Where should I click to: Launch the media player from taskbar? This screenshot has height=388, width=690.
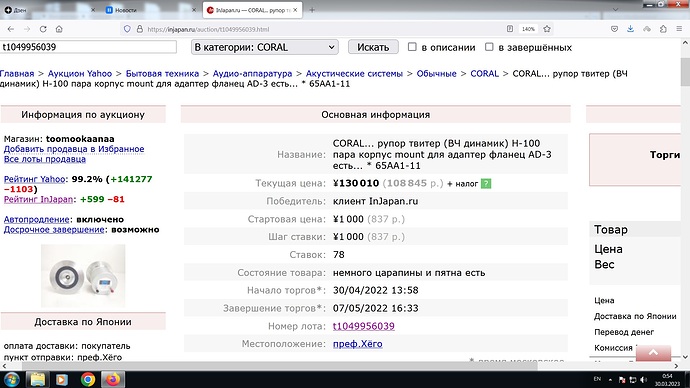point(62,379)
